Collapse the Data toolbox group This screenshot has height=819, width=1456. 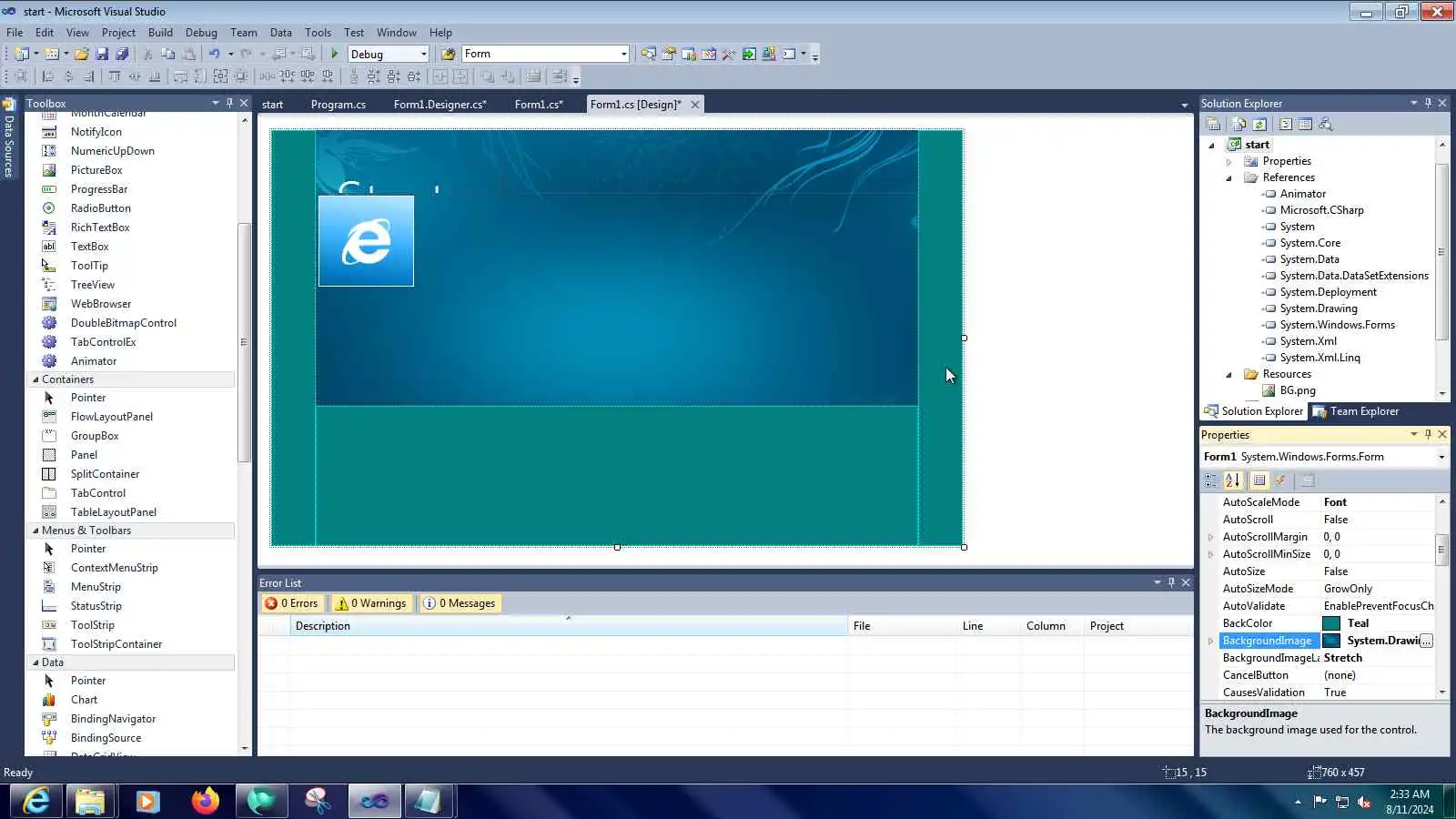(36, 662)
